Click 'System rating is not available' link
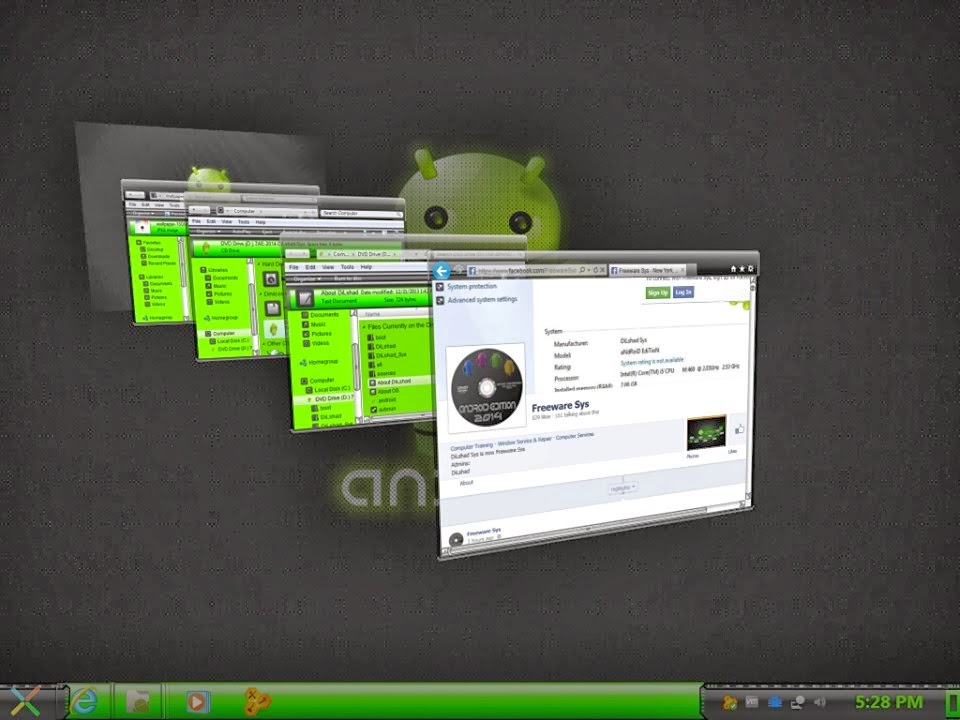This screenshot has width=960, height=720. tap(652, 362)
